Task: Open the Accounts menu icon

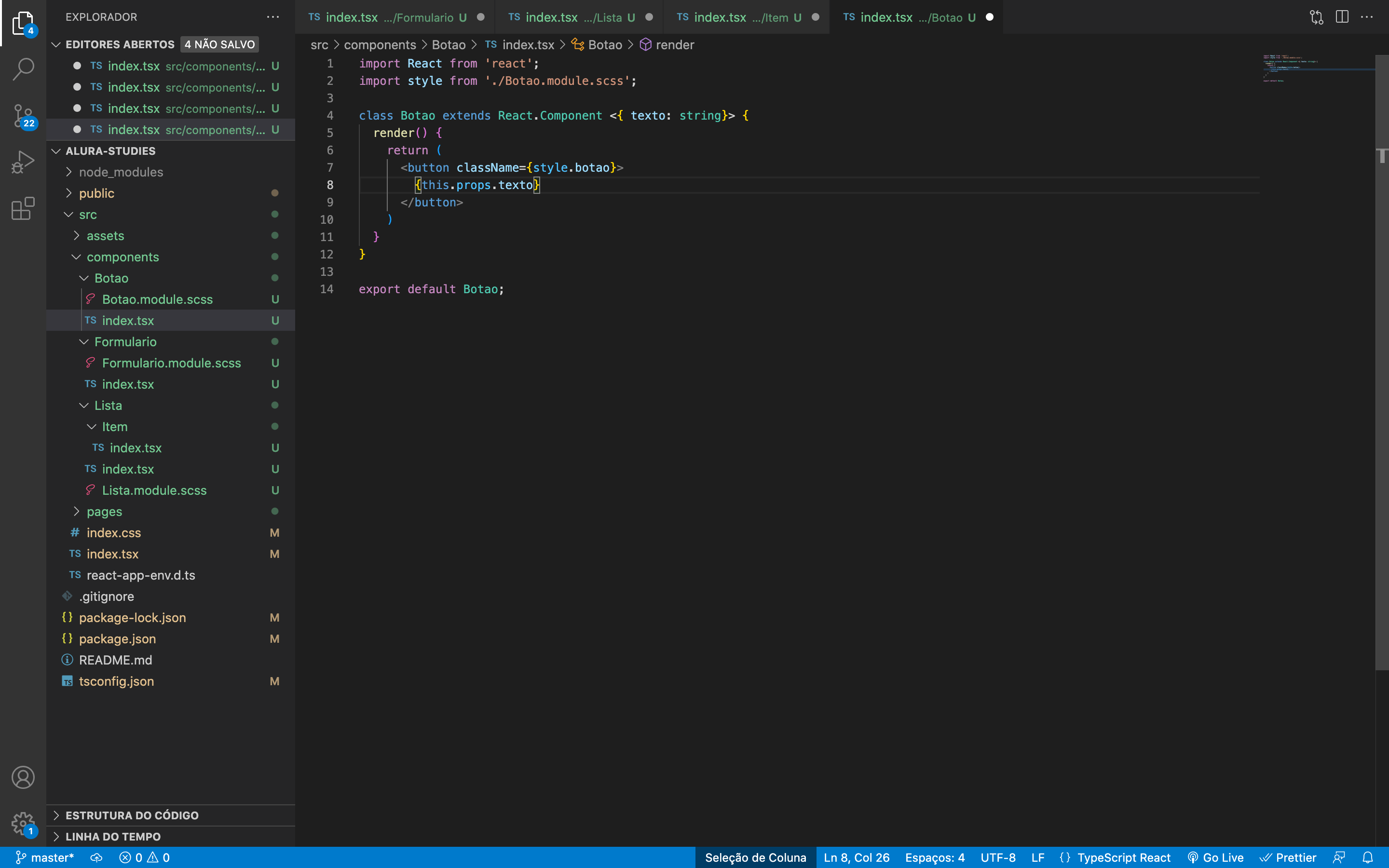Action: pyautogui.click(x=23, y=777)
